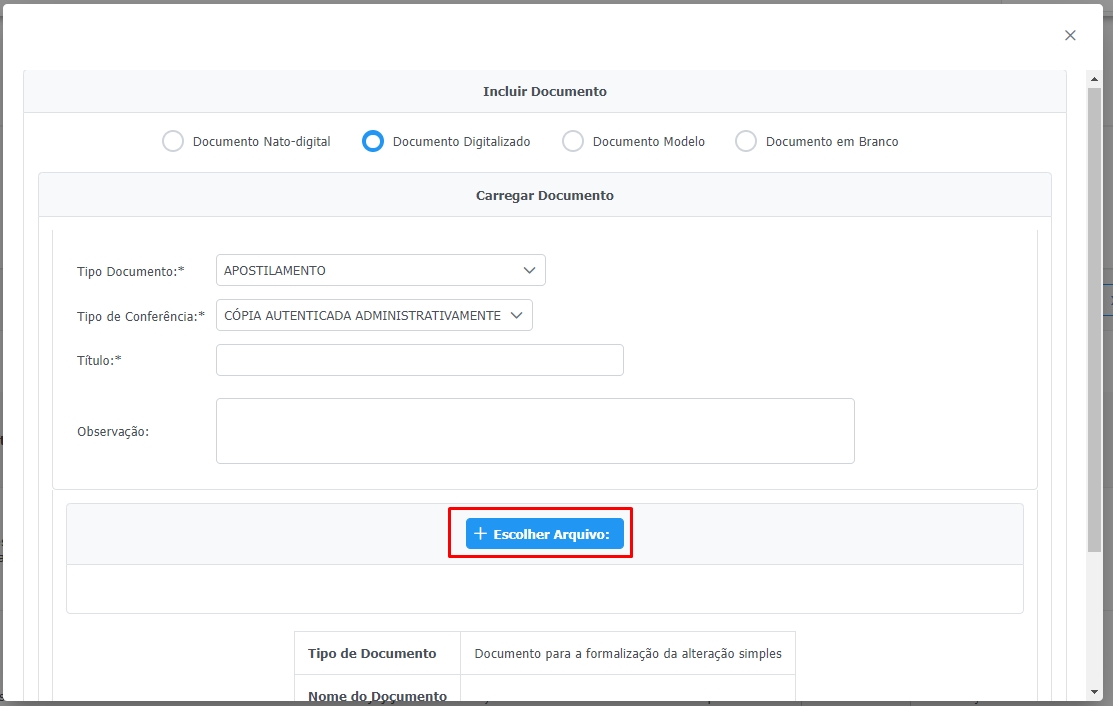Image resolution: width=1113 pixels, height=706 pixels.
Task: Click inside the Observação text area
Action: point(535,431)
